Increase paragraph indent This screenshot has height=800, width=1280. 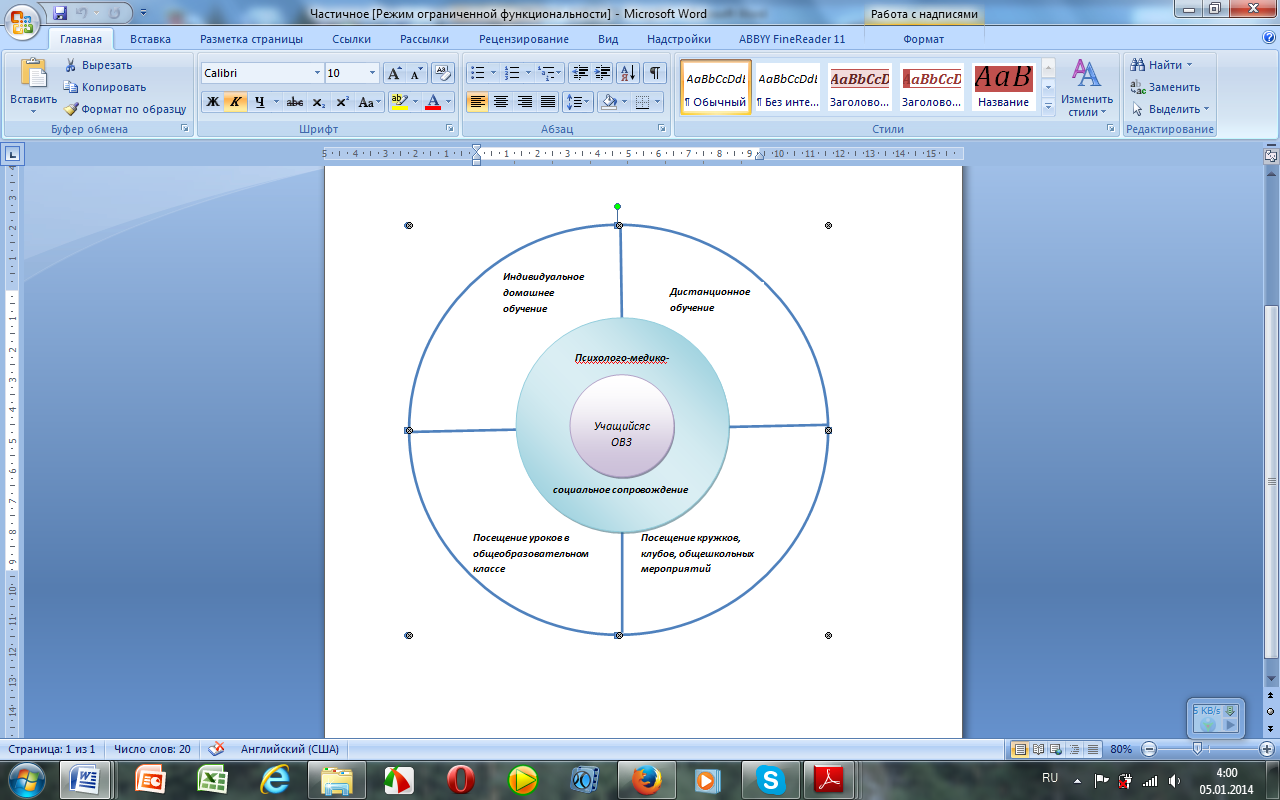point(603,73)
